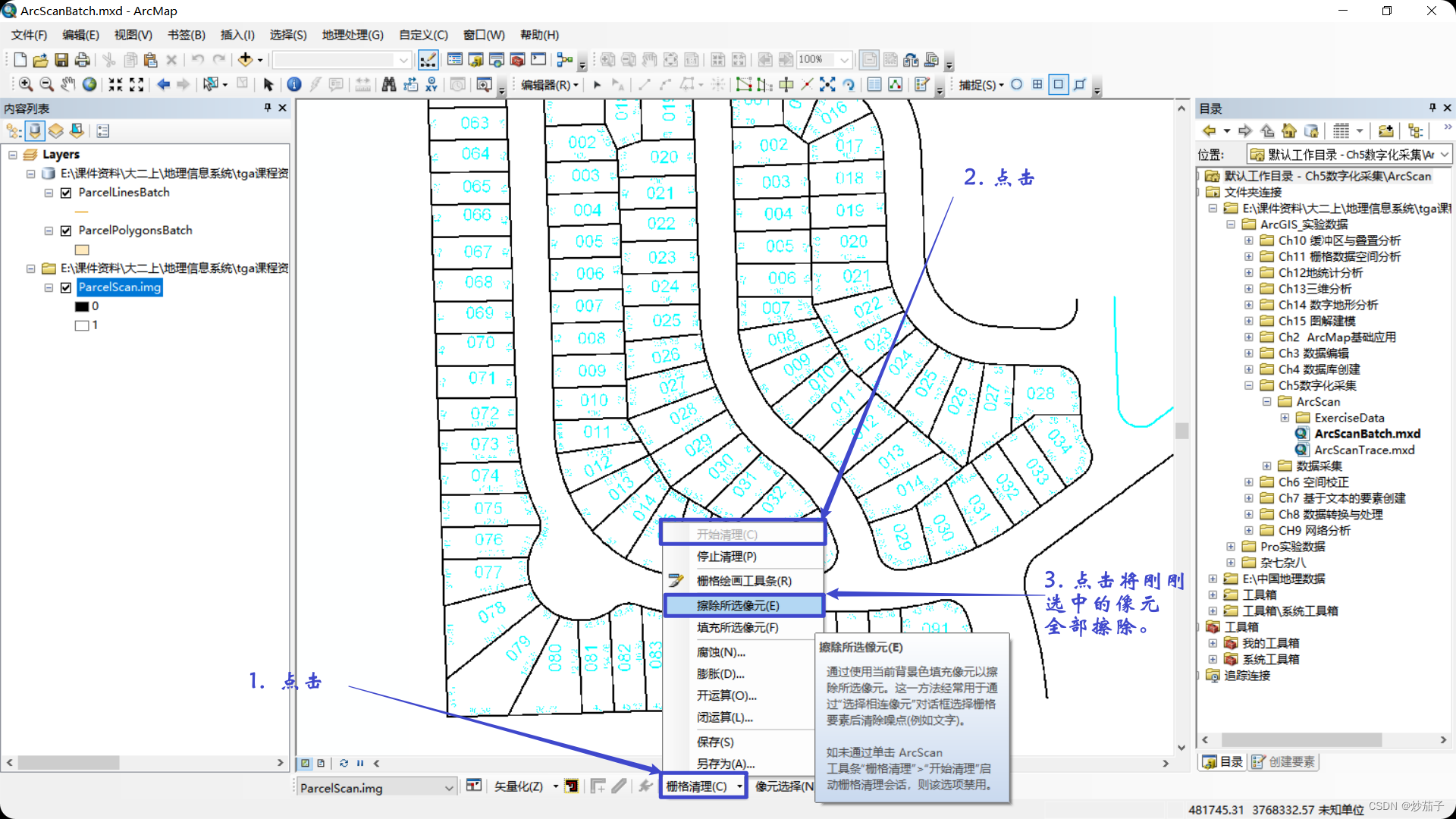Image resolution: width=1456 pixels, height=819 pixels.
Task: Activate the Identify tool
Action: (x=294, y=84)
